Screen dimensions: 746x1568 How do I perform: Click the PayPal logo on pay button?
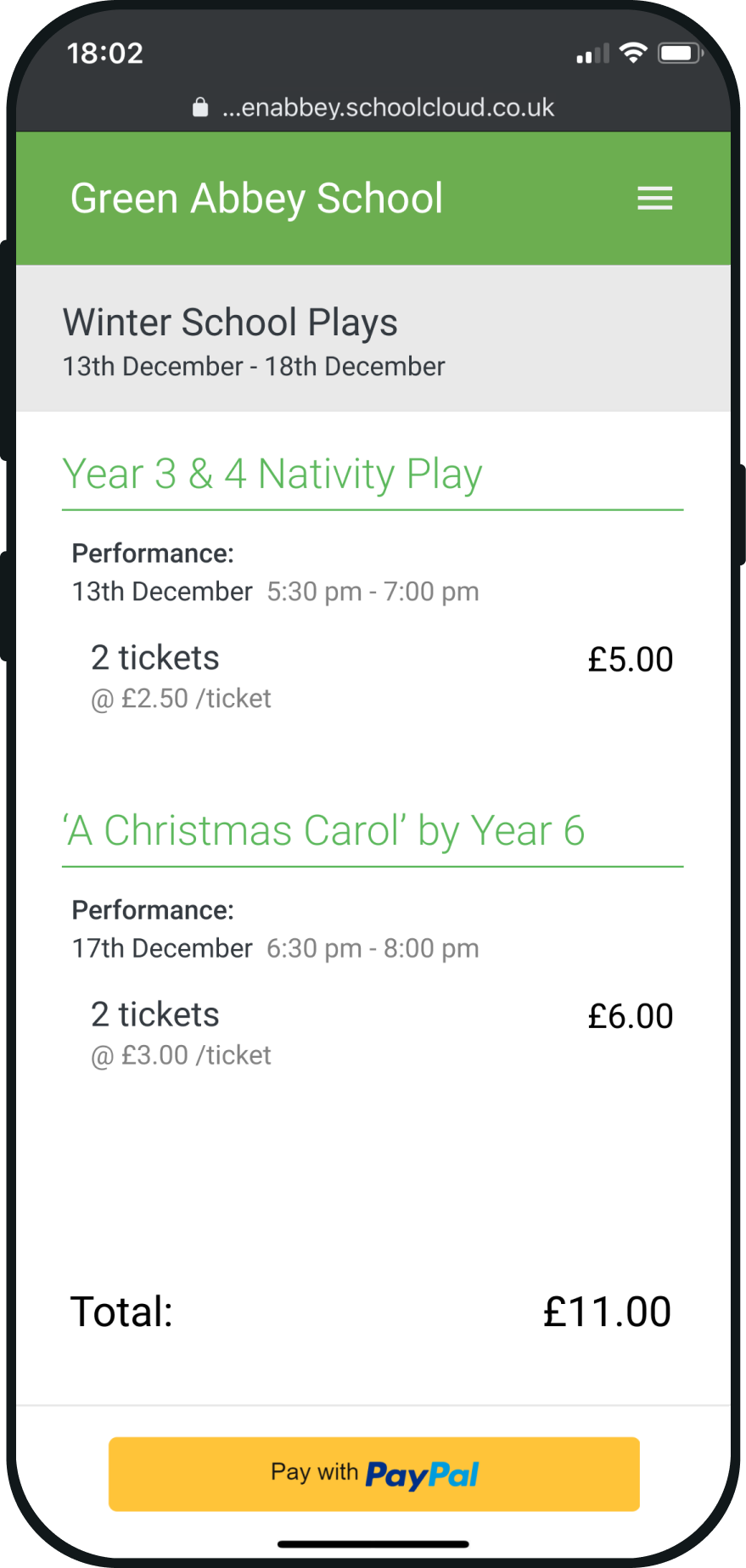click(x=422, y=1475)
